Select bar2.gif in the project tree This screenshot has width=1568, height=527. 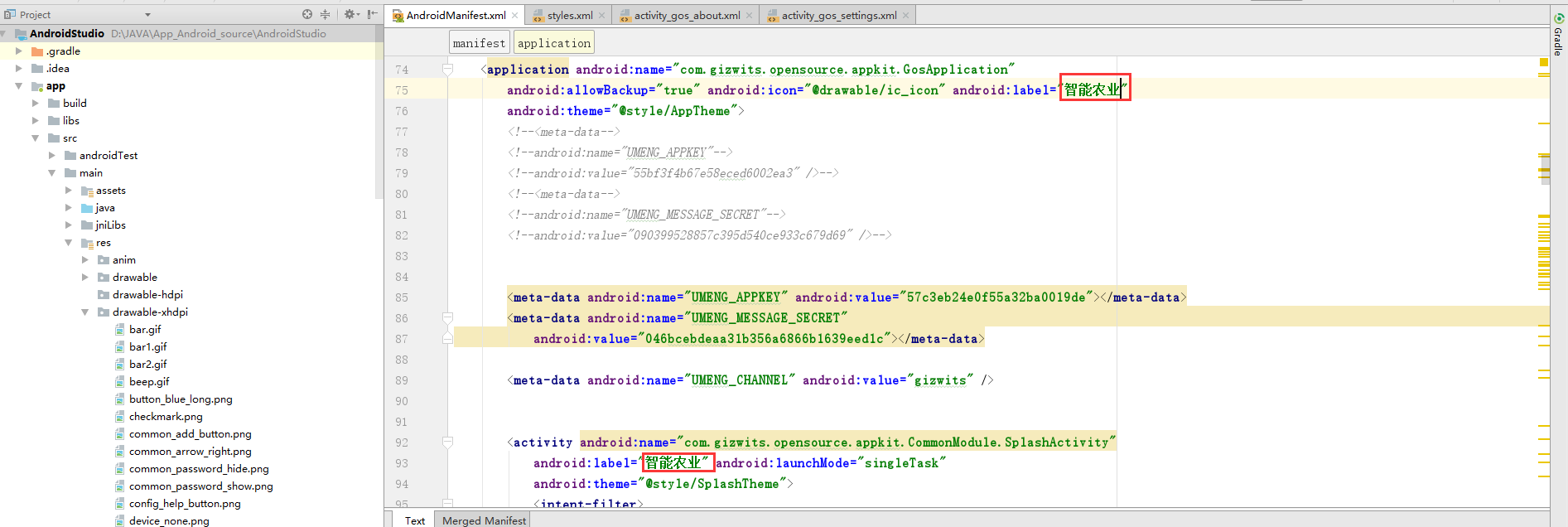(148, 365)
